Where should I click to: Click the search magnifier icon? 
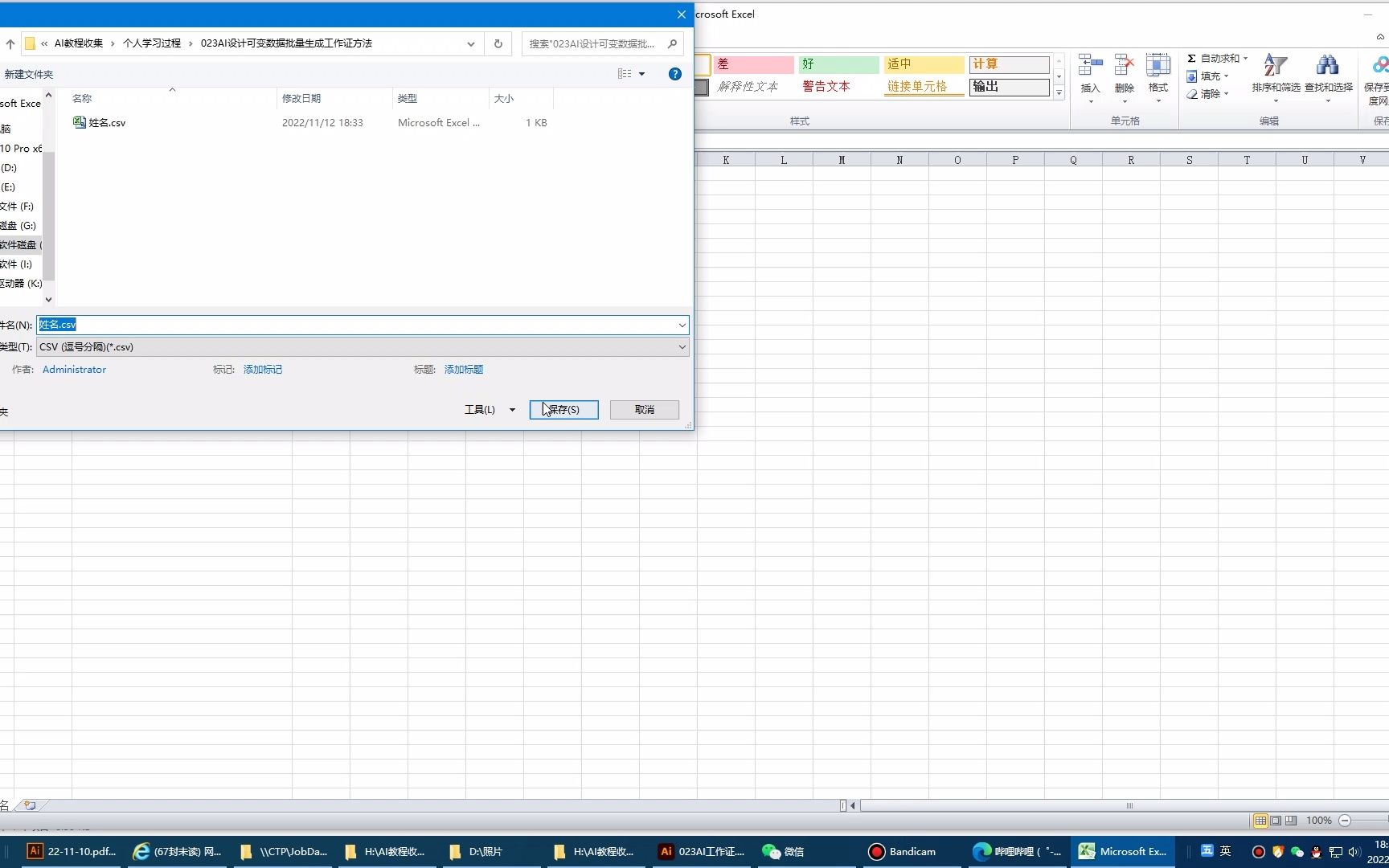click(x=673, y=44)
